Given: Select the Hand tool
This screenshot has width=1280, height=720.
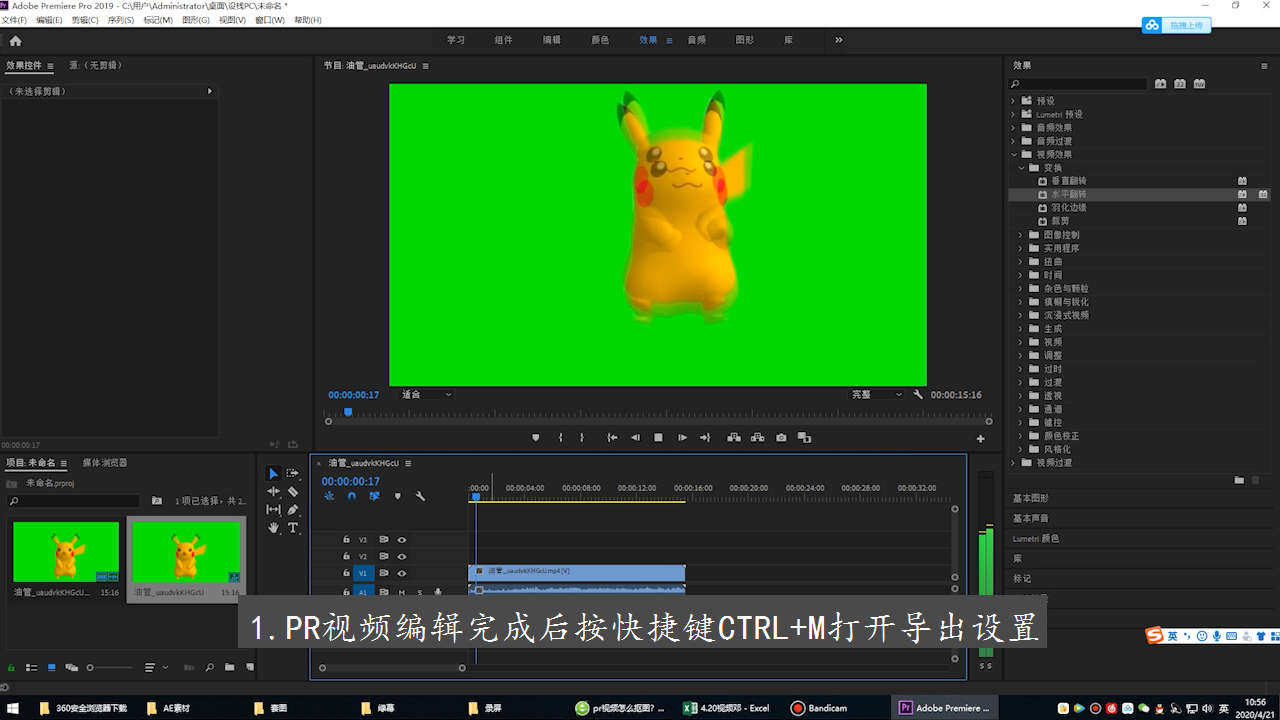Looking at the screenshot, I should [274, 528].
